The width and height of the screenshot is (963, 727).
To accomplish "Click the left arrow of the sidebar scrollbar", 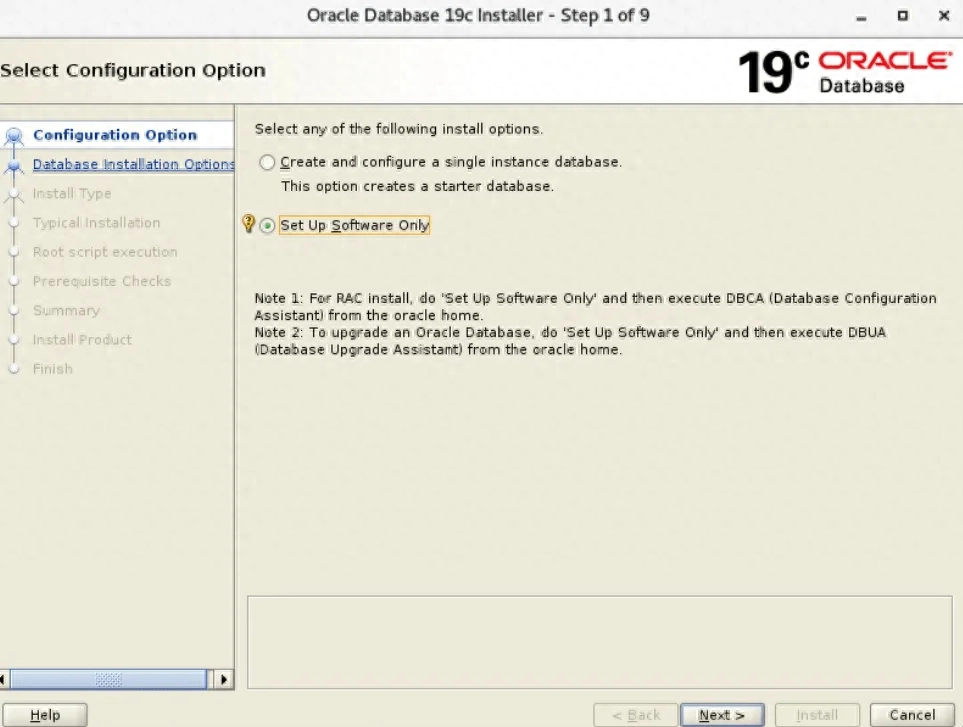I will (x=6, y=678).
